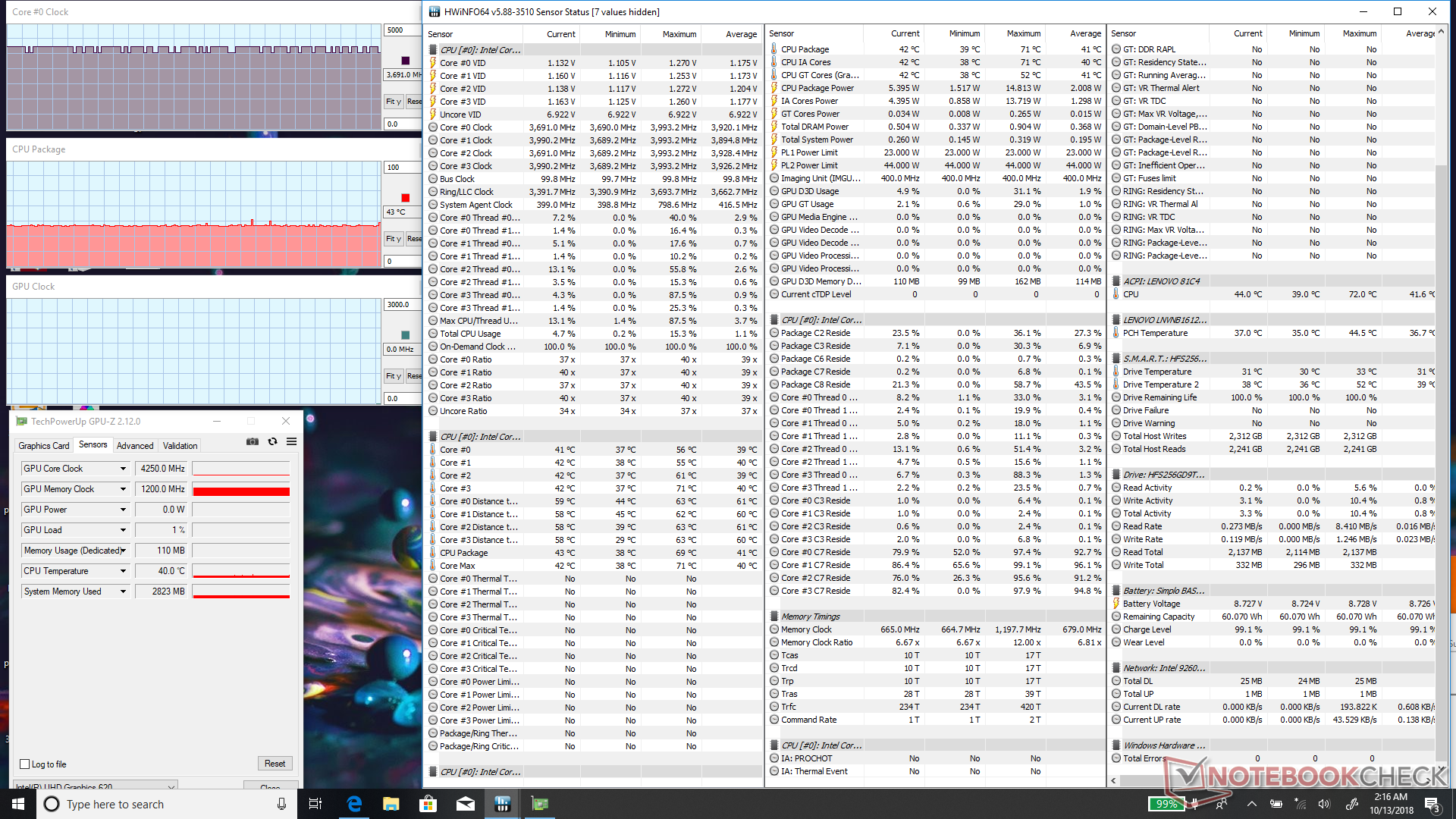Screen dimensions: 1456x819
Task: Open the Action Center notifications icon
Action: (1432, 804)
